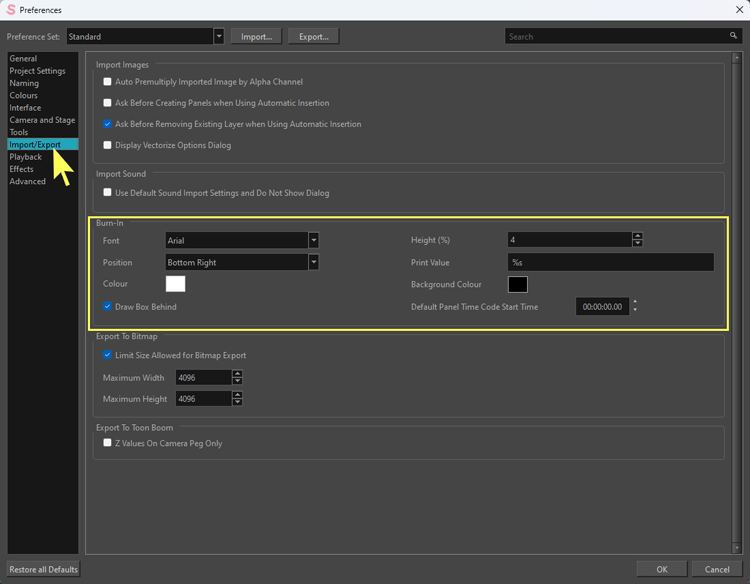Open Camera and Stage preferences
Viewport: 750px width, 584px height.
pos(42,120)
